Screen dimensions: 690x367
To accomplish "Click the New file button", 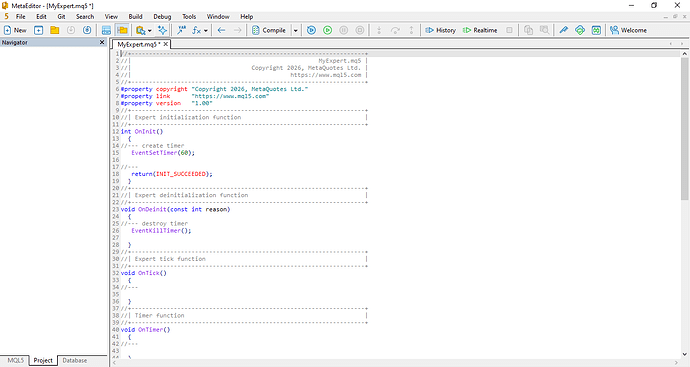I will (x=15, y=30).
